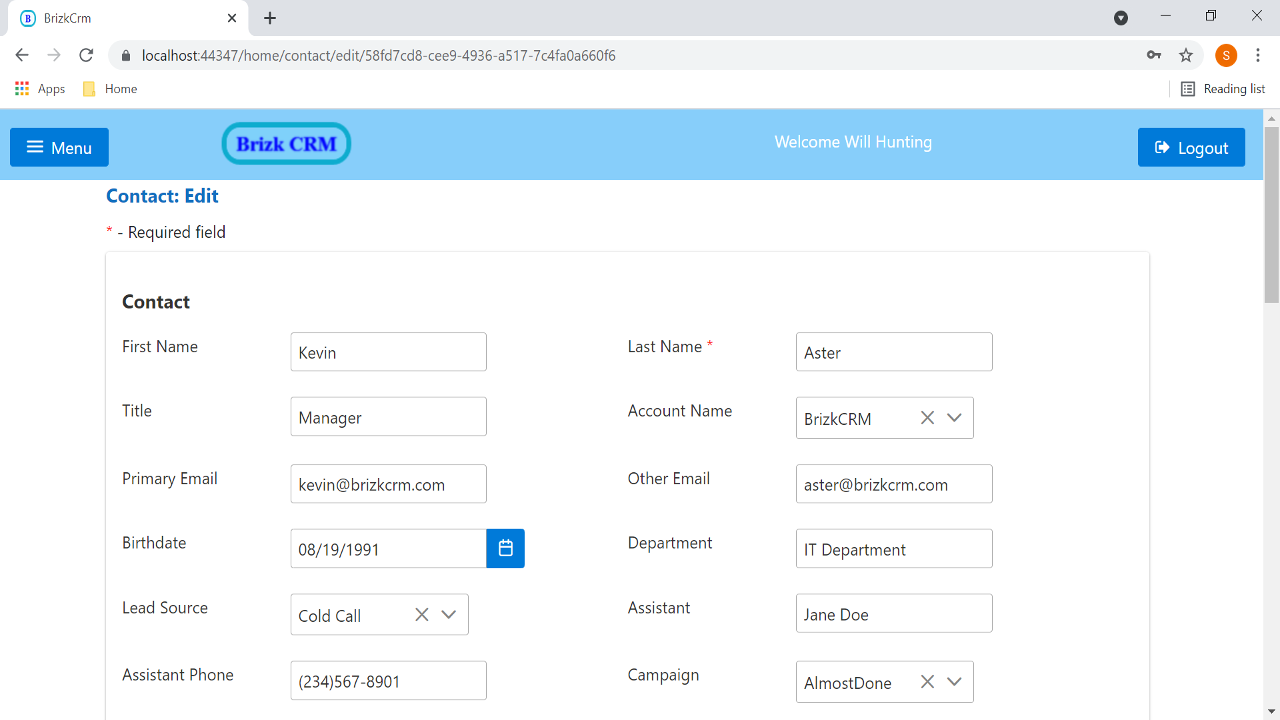Edit the Department field
This screenshot has height=720, width=1280.
coord(894,549)
